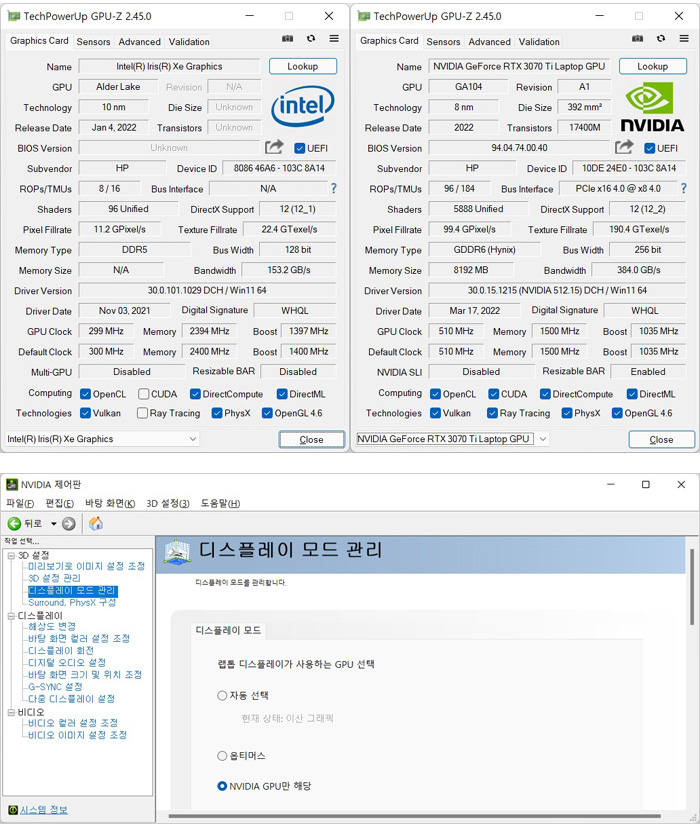The width and height of the screenshot is (700, 829).
Task: Open 시스템 정보 link
Action: click(44, 809)
